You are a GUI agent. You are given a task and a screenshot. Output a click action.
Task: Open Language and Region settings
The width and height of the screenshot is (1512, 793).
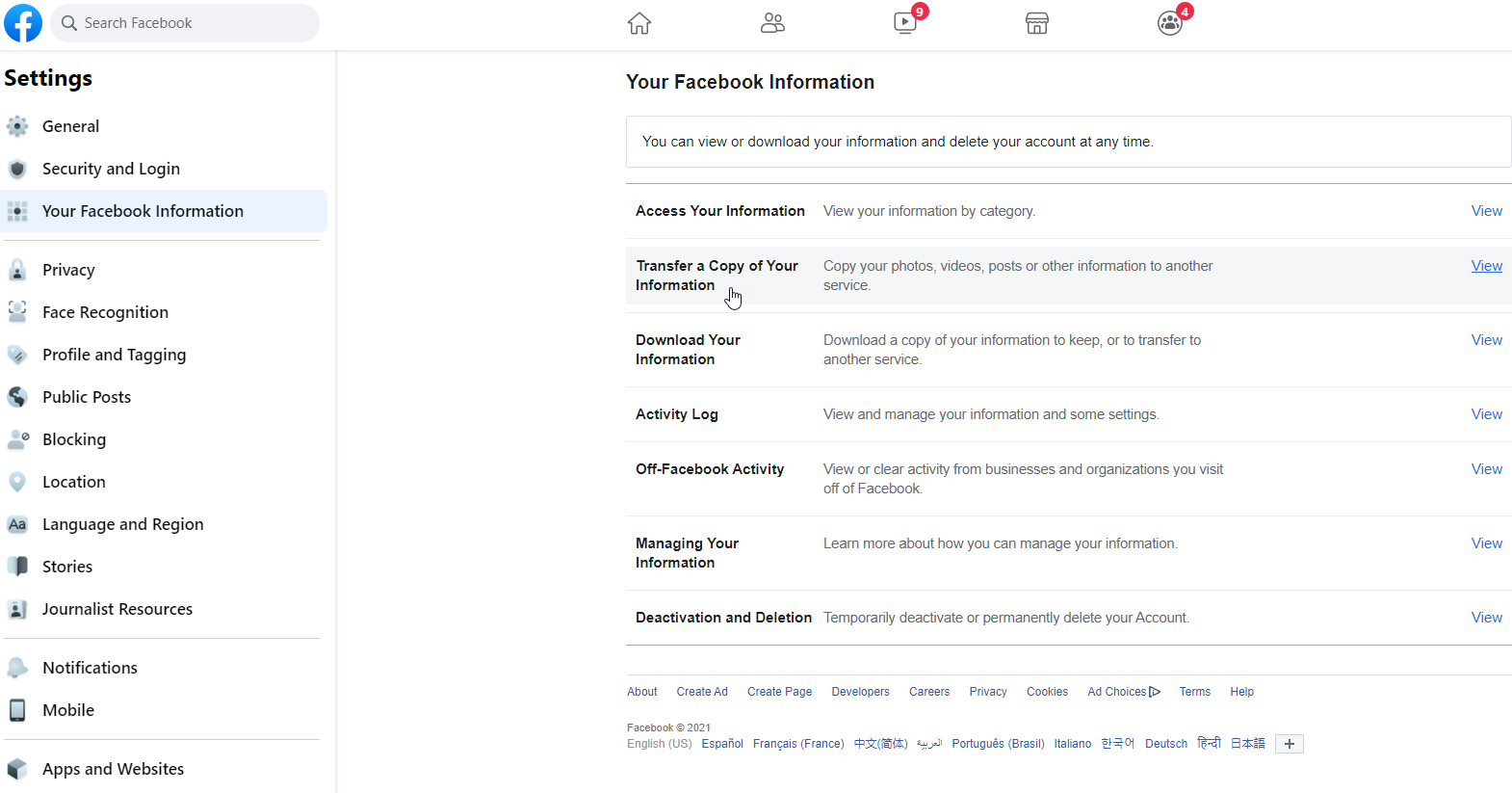(x=164, y=524)
